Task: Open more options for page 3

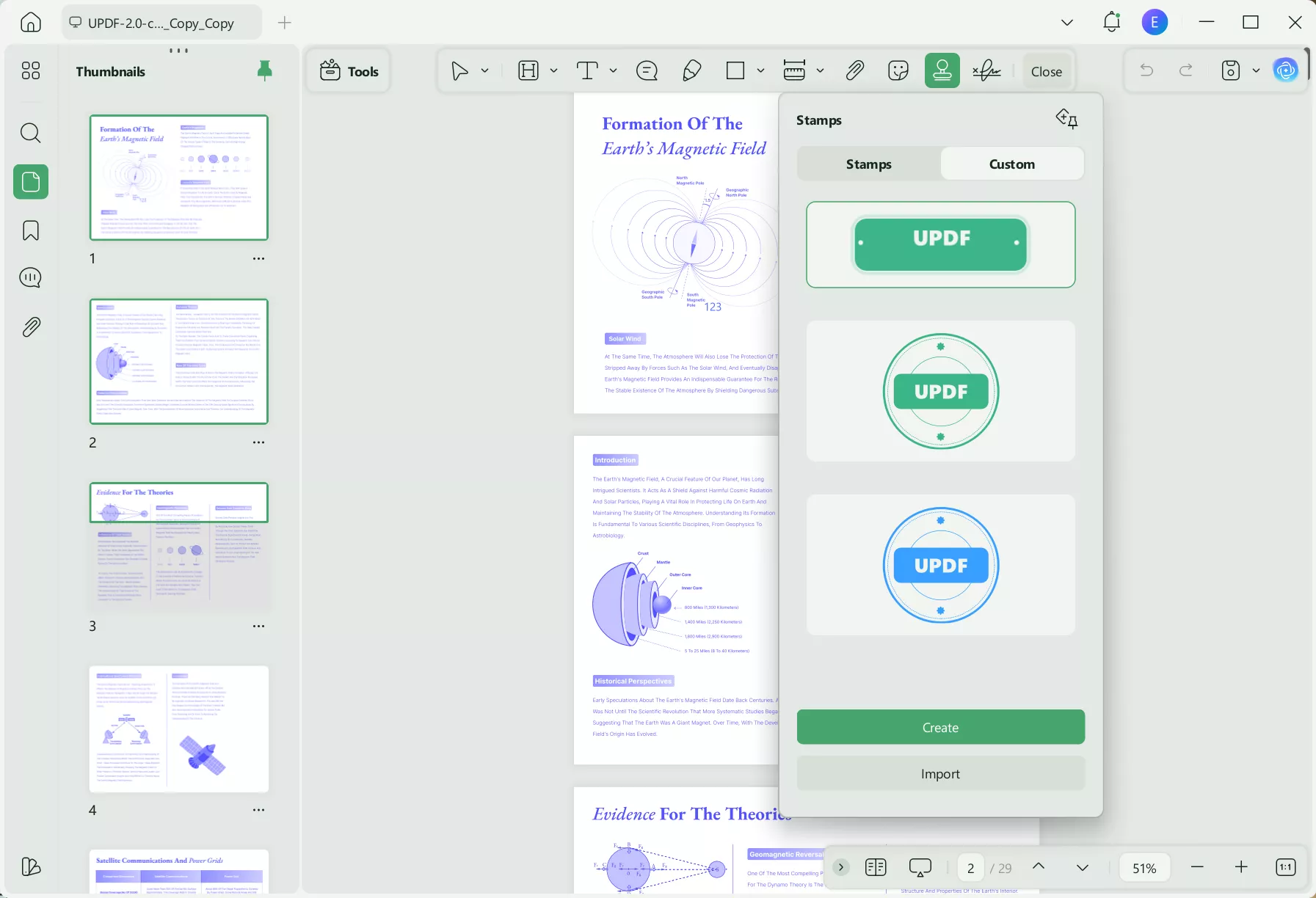Action: 258,627
